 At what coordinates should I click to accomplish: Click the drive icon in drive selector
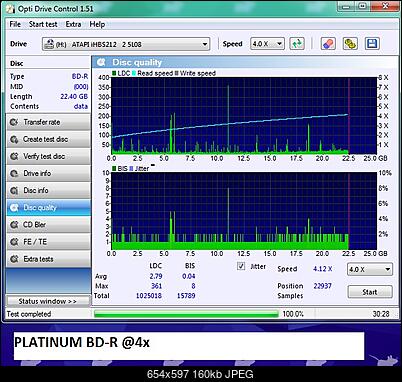point(49,44)
